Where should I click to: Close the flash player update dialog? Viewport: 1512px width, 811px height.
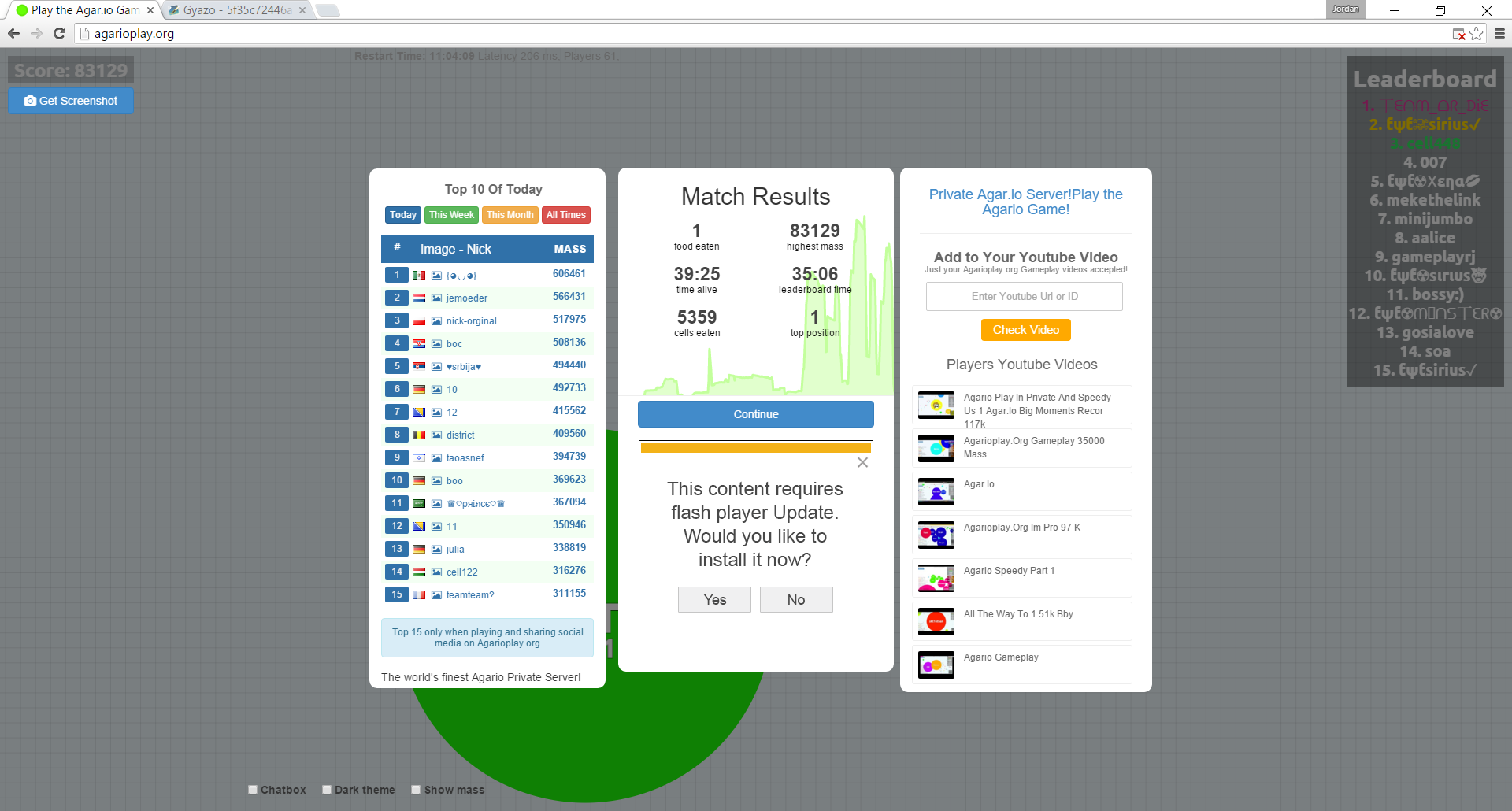pyautogui.click(x=862, y=462)
